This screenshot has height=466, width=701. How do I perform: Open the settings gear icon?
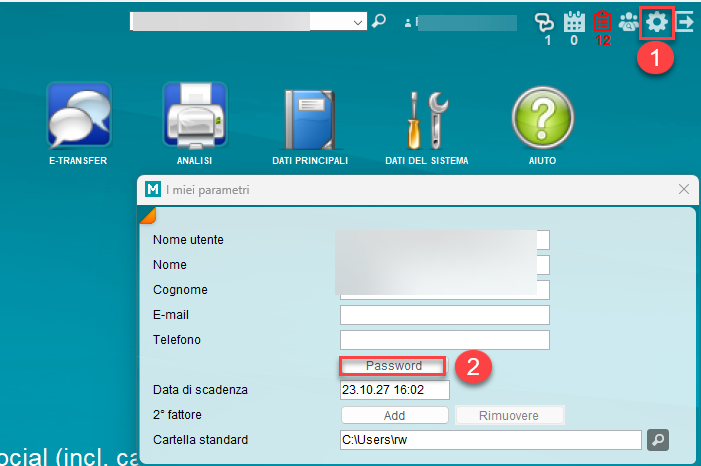(x=656, y=22)
